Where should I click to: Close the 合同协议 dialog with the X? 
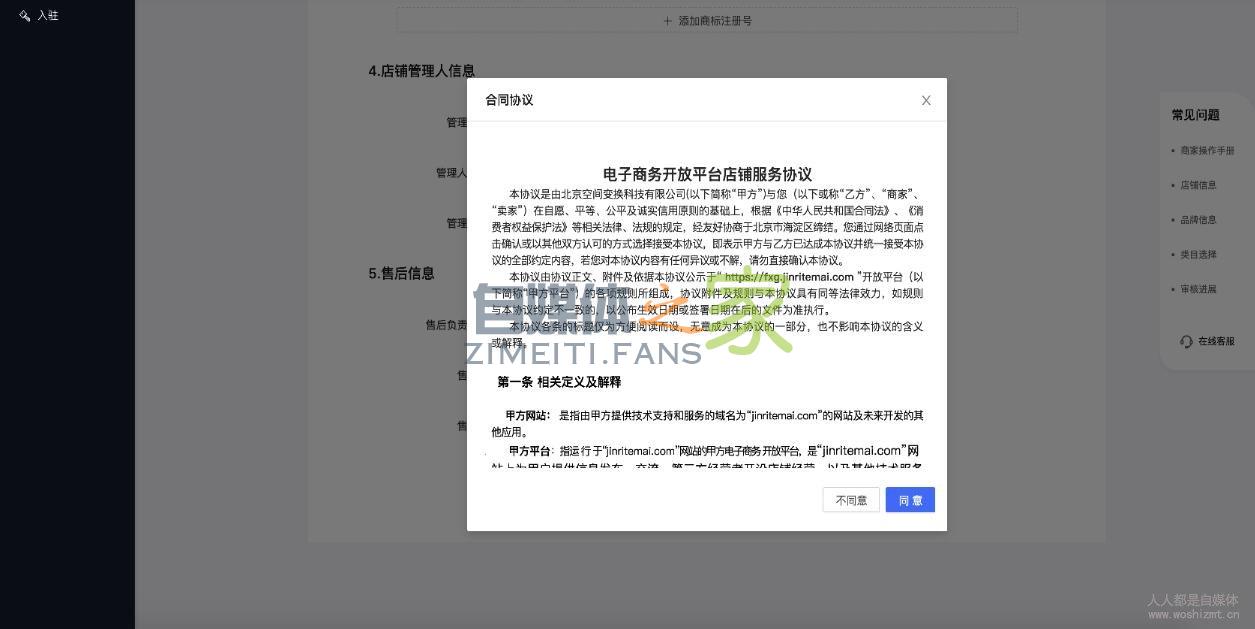click(x=925, y=100)
